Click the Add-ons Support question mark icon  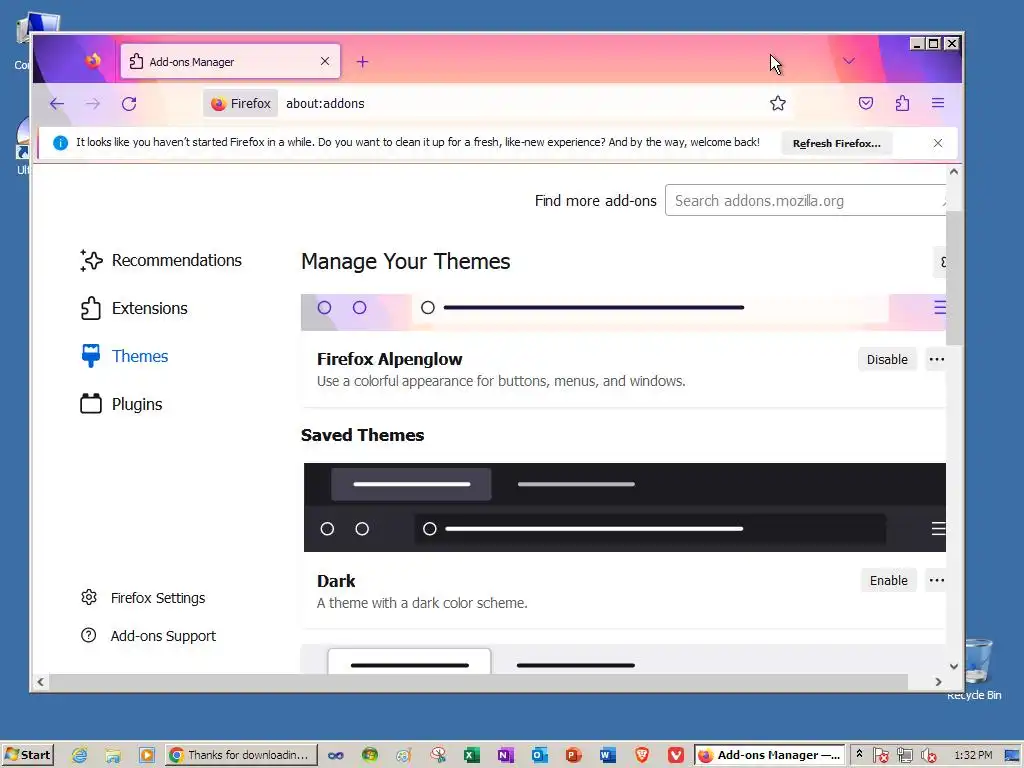[88, 635]
